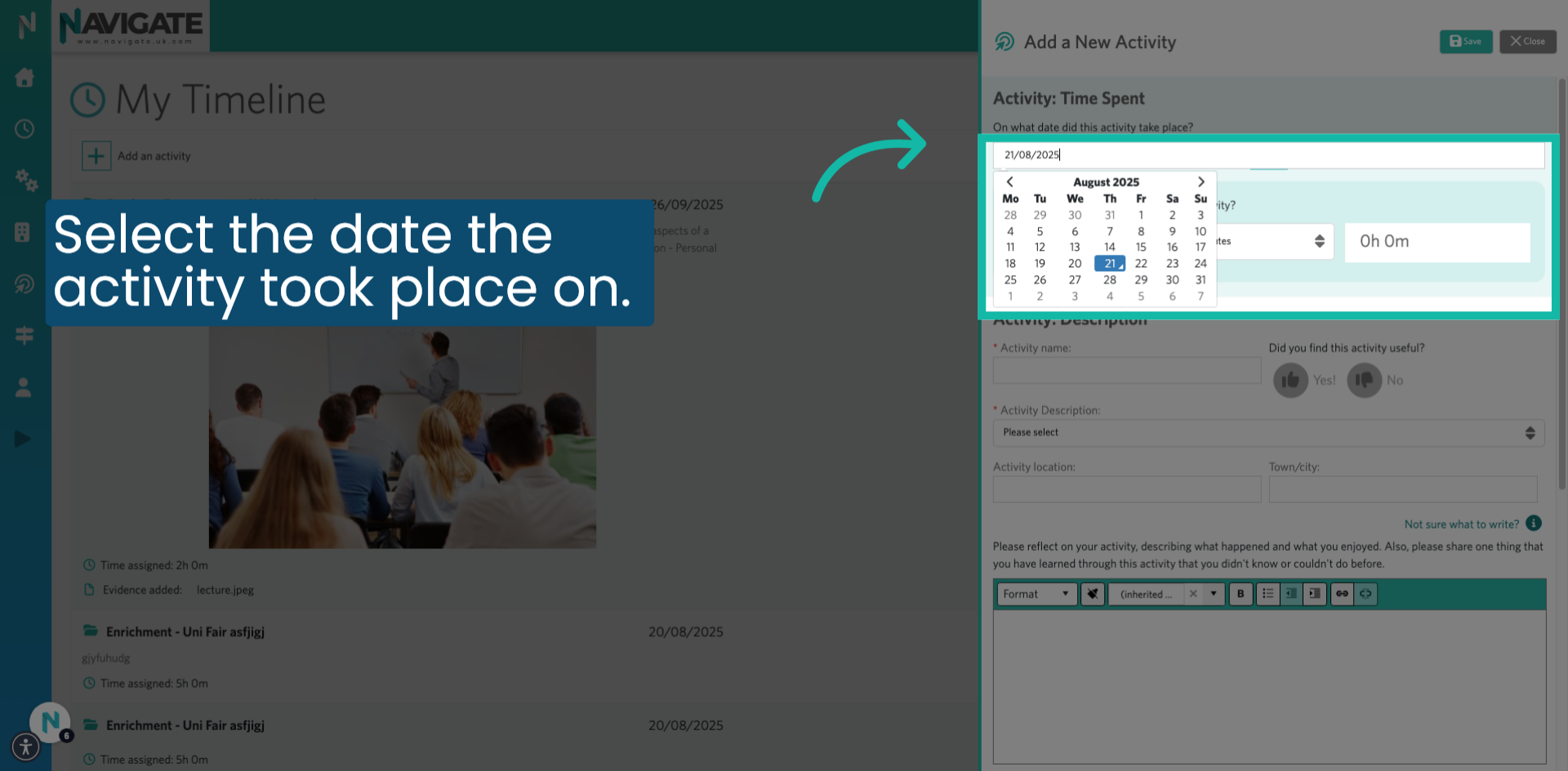Open the accessibility icon at bottom left

25,746
